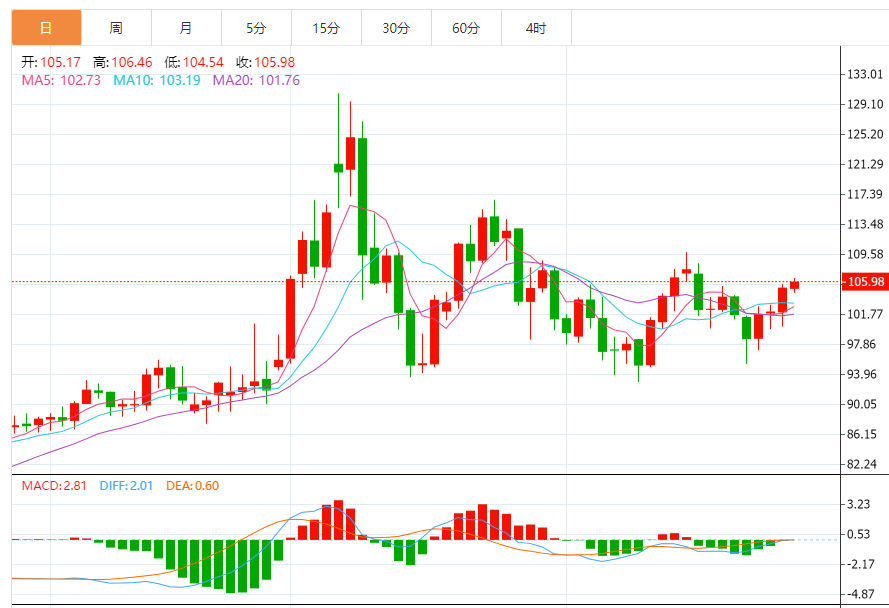Screen dimensions: 889x608
Task: Click the MA20: 101.76 indicator label
Action: click(256, 81)
